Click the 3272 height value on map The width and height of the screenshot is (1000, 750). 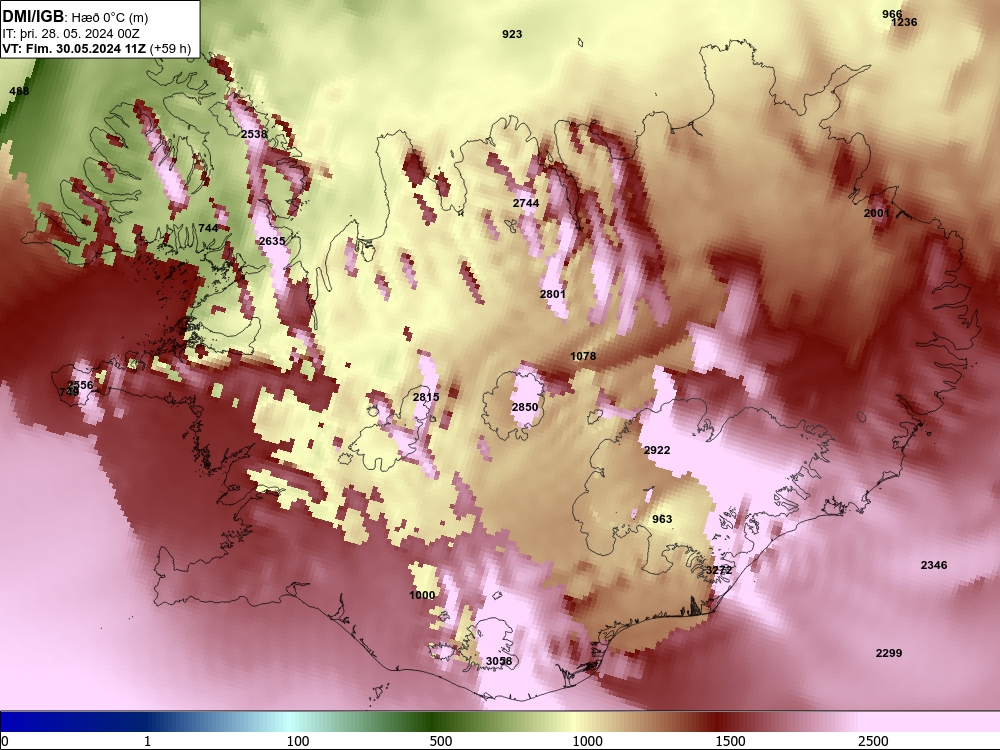coord(719,570)
